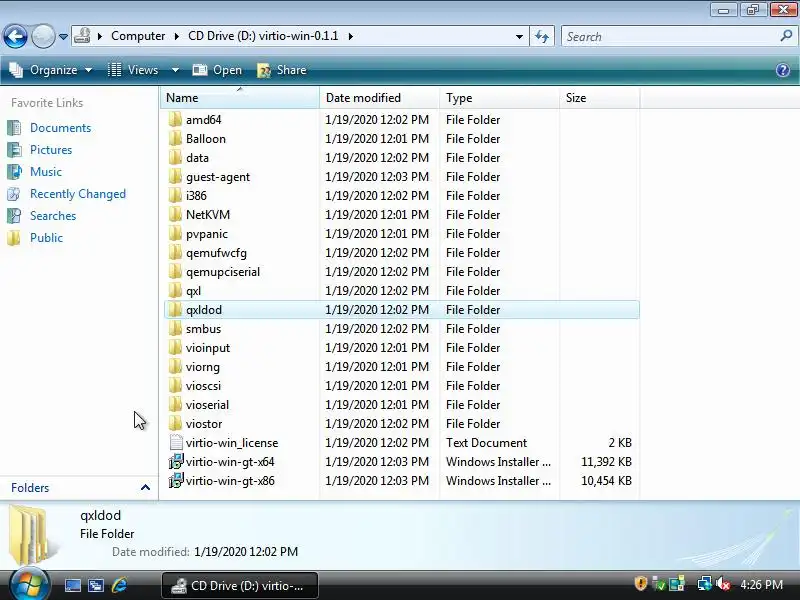
Task: Select the NetKVM folder icon
Action: (175, 214)
